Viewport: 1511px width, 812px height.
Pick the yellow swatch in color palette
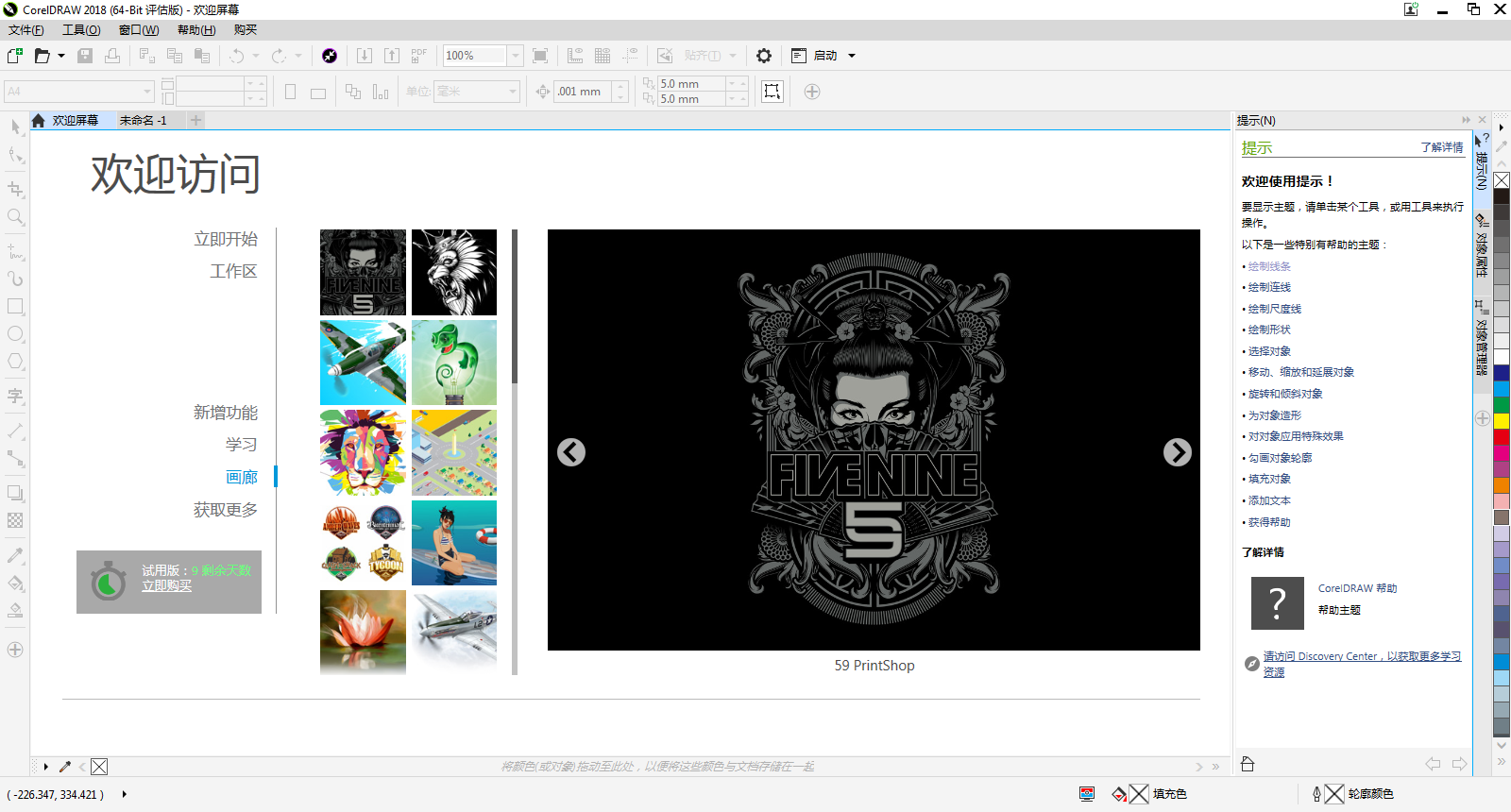click(1501, 421)
